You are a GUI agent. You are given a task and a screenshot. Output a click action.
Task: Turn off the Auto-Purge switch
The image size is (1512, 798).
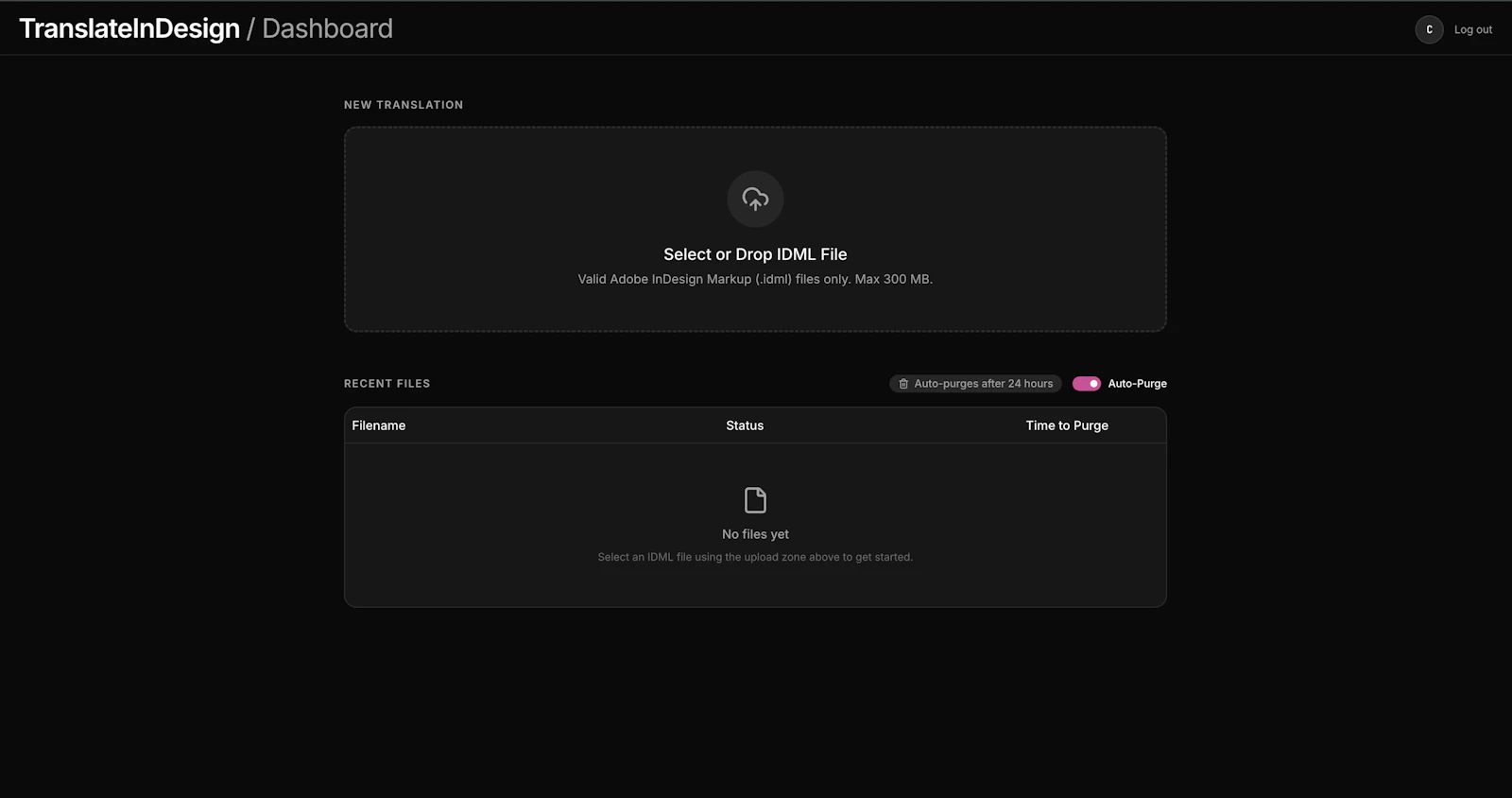pyautogui.click(x=1087, y=384)
